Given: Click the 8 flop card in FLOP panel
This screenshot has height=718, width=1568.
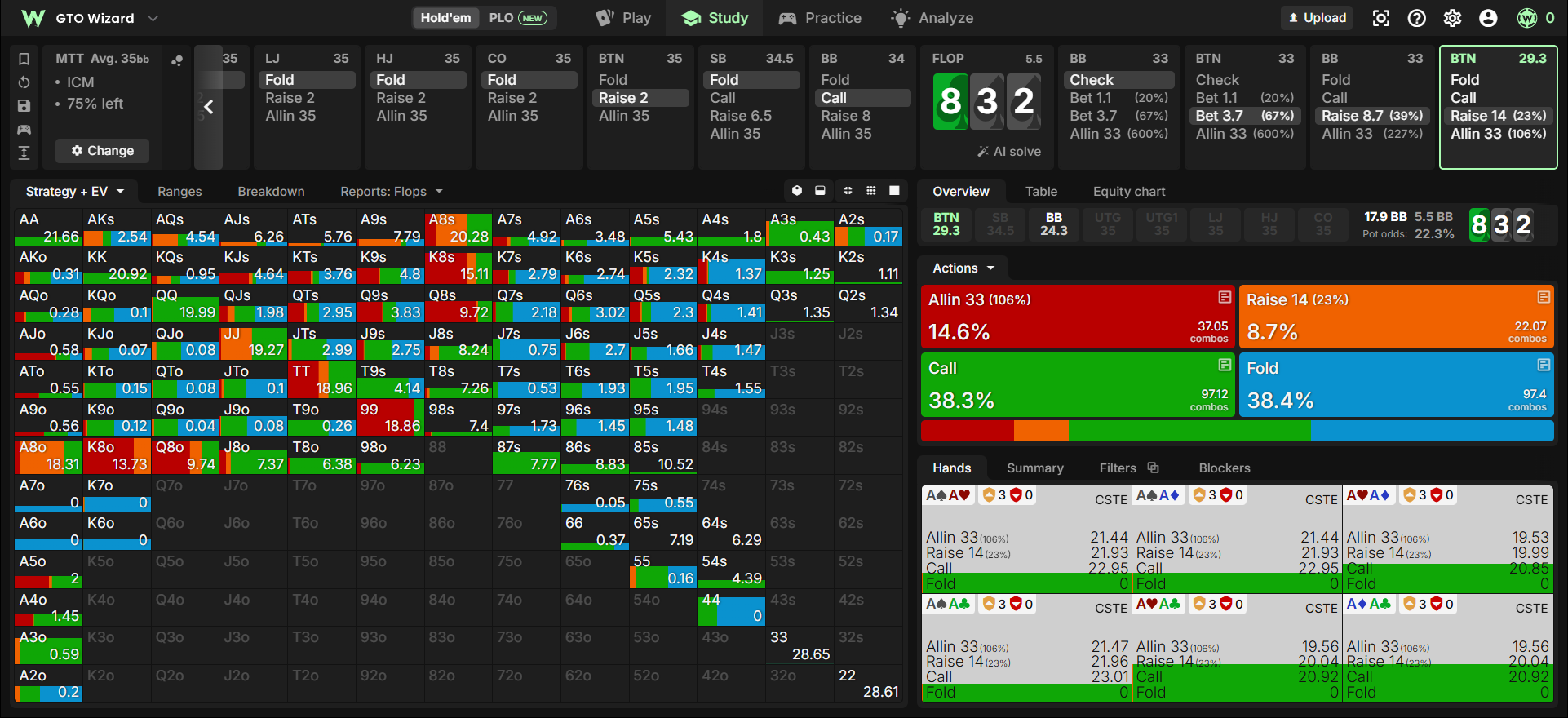Looking at the screenshot, I should pos(950,102).
